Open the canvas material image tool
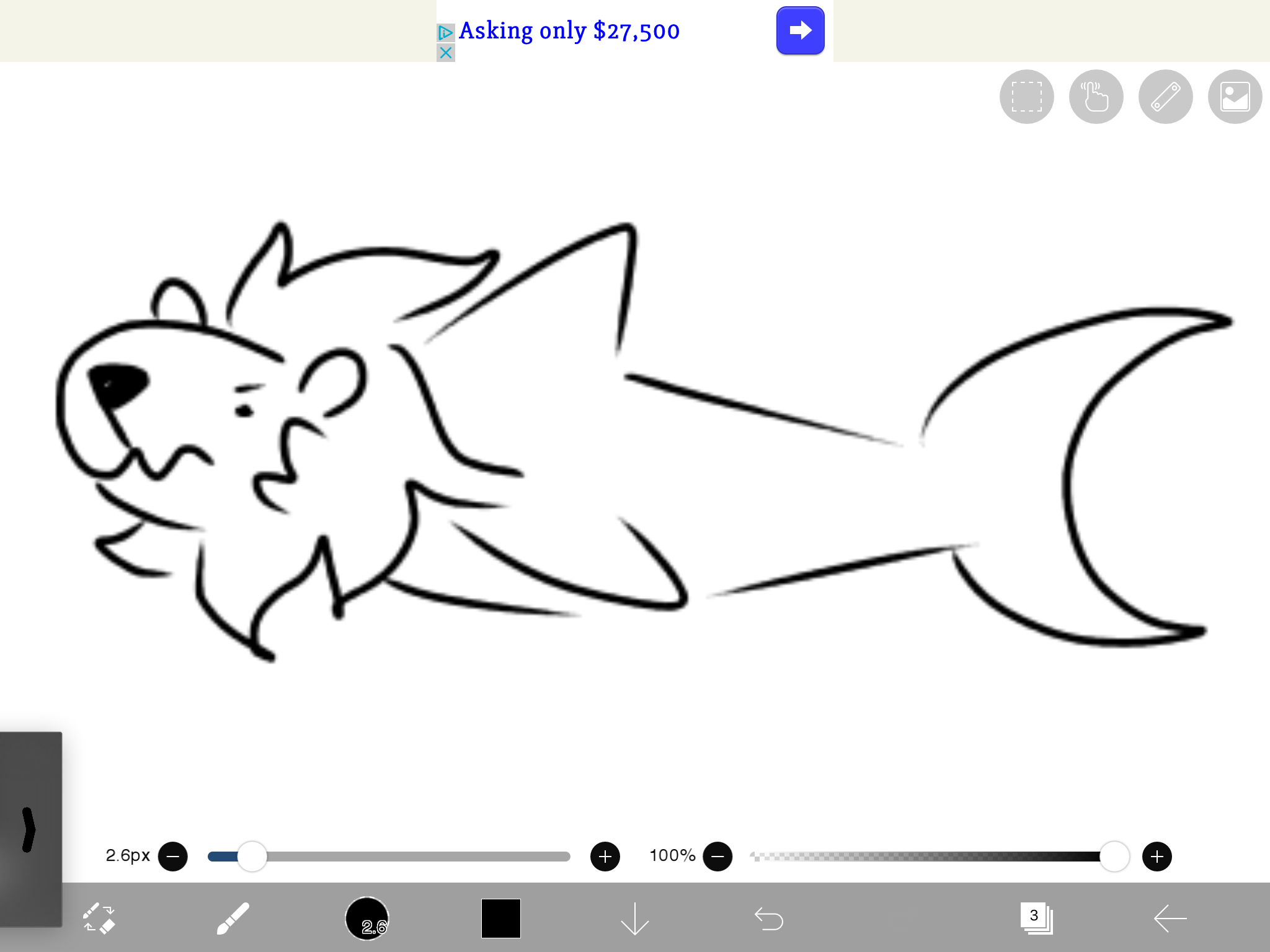The width and height of the screenshot is (1270, 952). tap(1235, 97)
